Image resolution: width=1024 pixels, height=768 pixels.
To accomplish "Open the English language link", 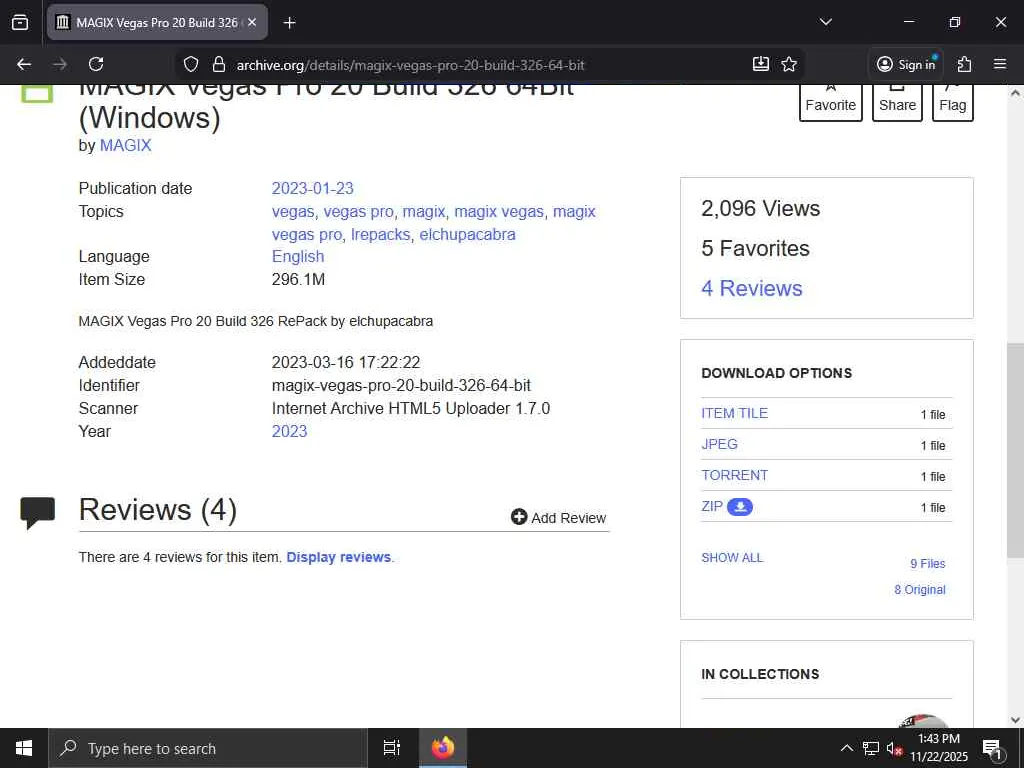I will pos(298,256).
